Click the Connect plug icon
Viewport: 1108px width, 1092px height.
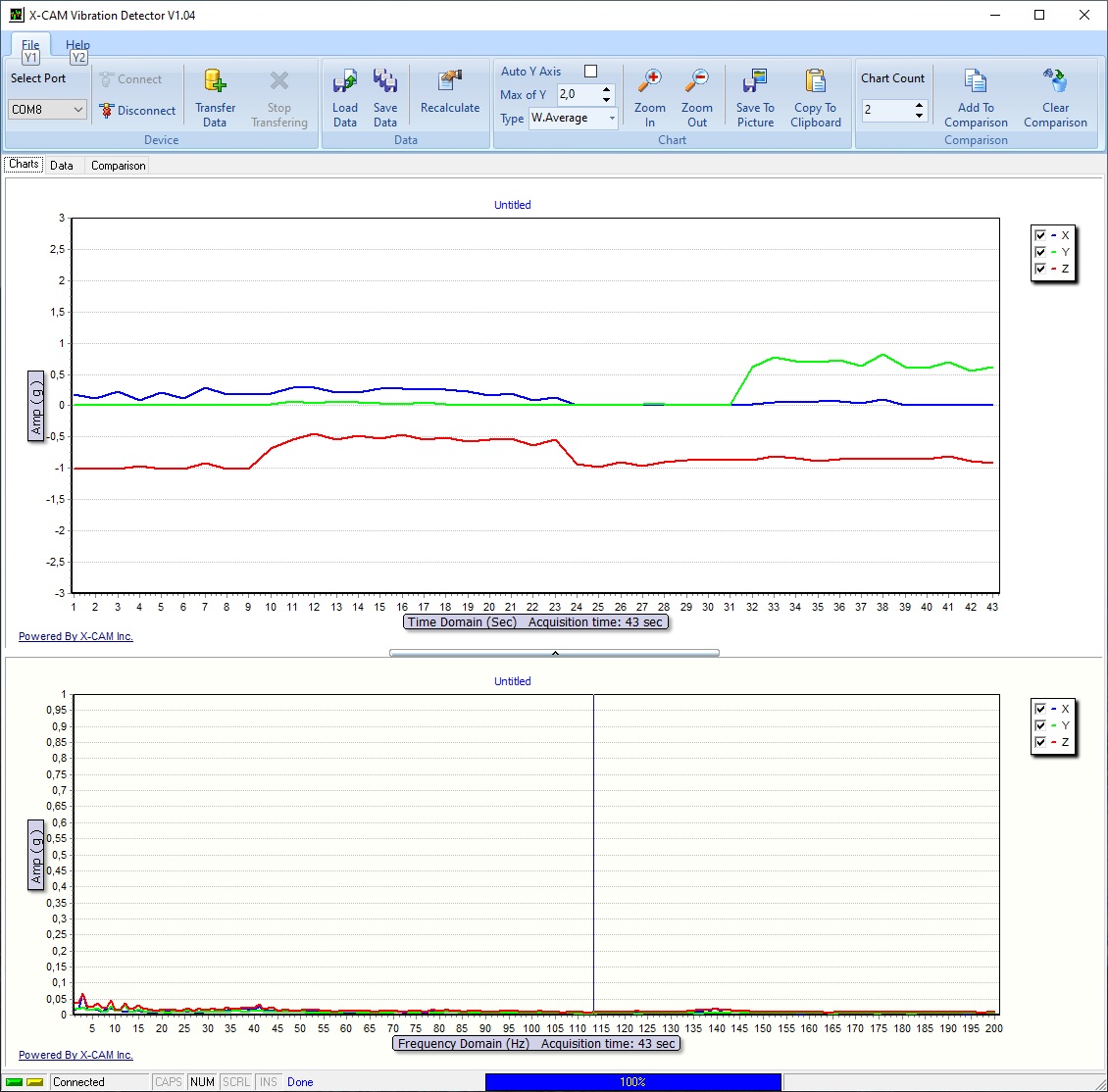click(x=107, y=79)
